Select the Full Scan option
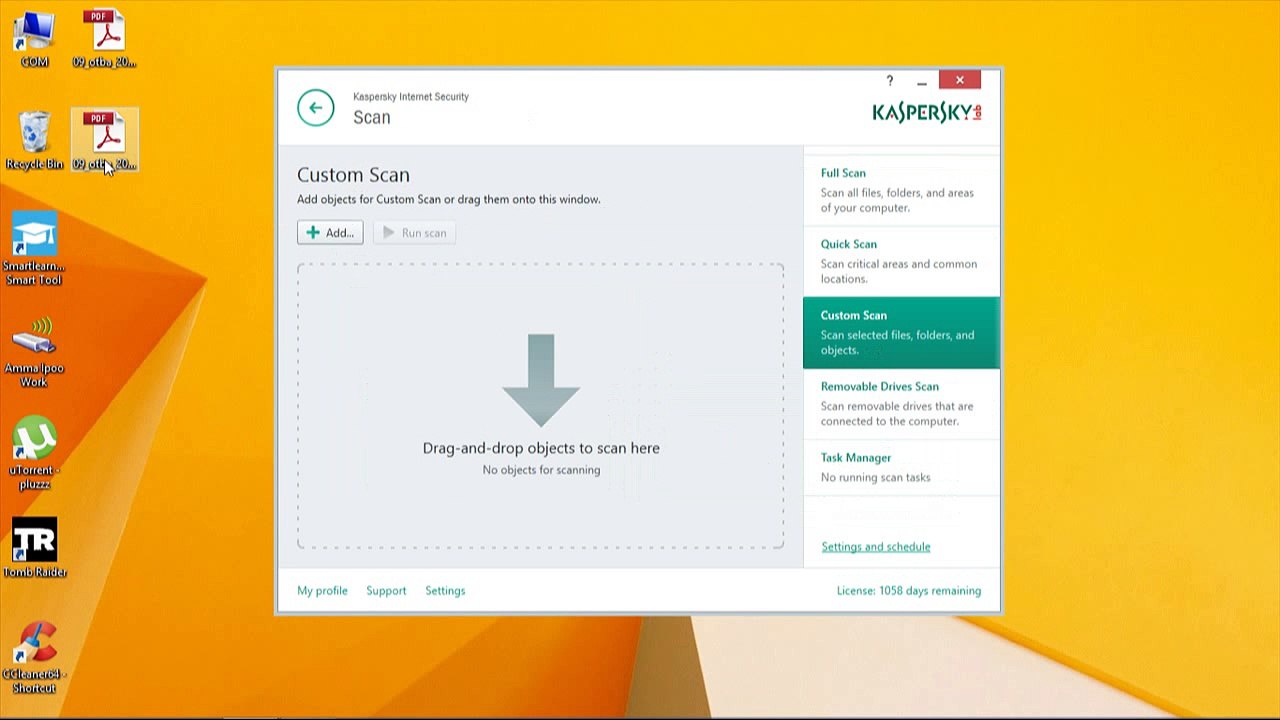This screenshot has width=1280, height=720. [901, 190]
